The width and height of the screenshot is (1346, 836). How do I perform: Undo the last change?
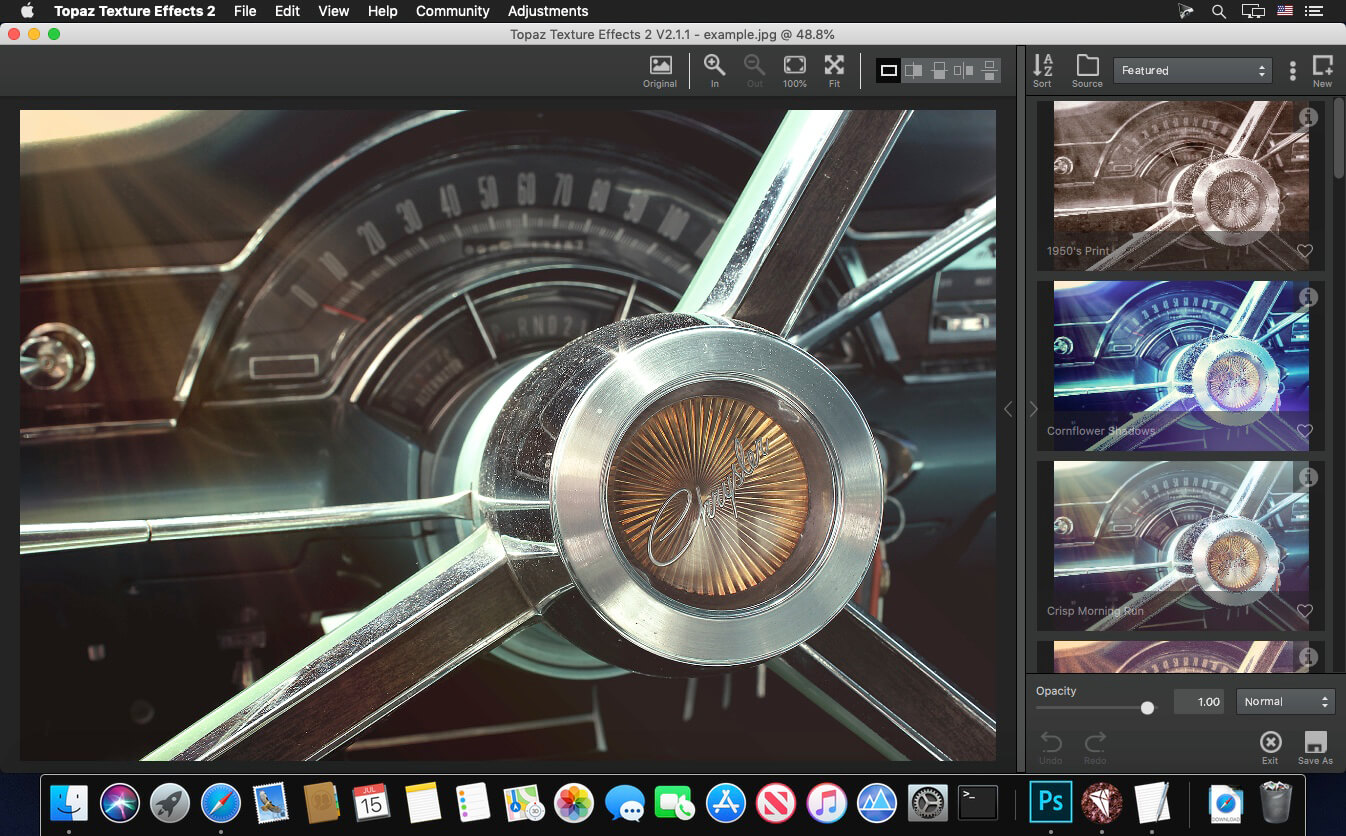pyautogui.click(x=1051, y=747)
